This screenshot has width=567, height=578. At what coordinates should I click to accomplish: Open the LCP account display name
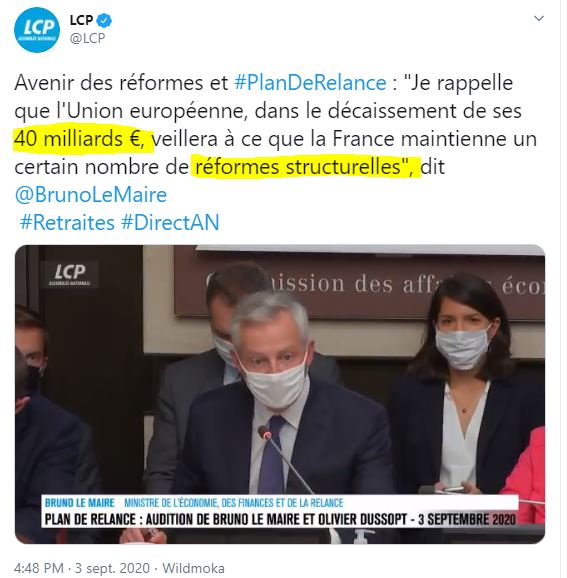(x=81, y=20)
